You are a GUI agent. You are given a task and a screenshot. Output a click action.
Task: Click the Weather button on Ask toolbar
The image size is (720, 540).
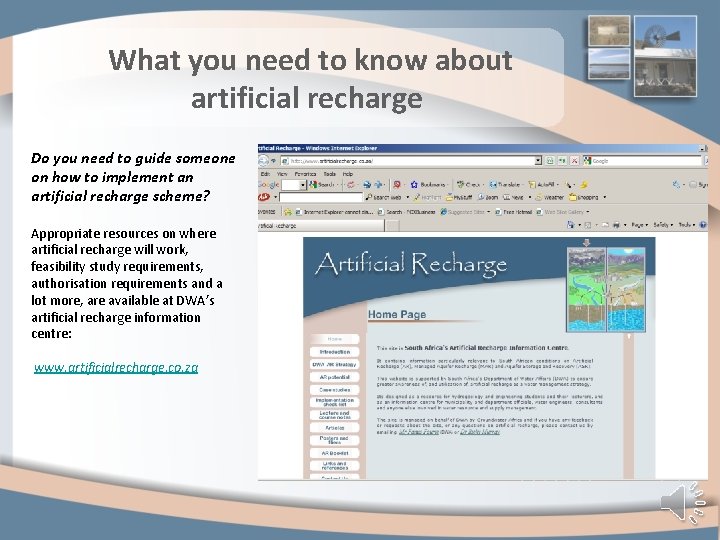(550, 197)
